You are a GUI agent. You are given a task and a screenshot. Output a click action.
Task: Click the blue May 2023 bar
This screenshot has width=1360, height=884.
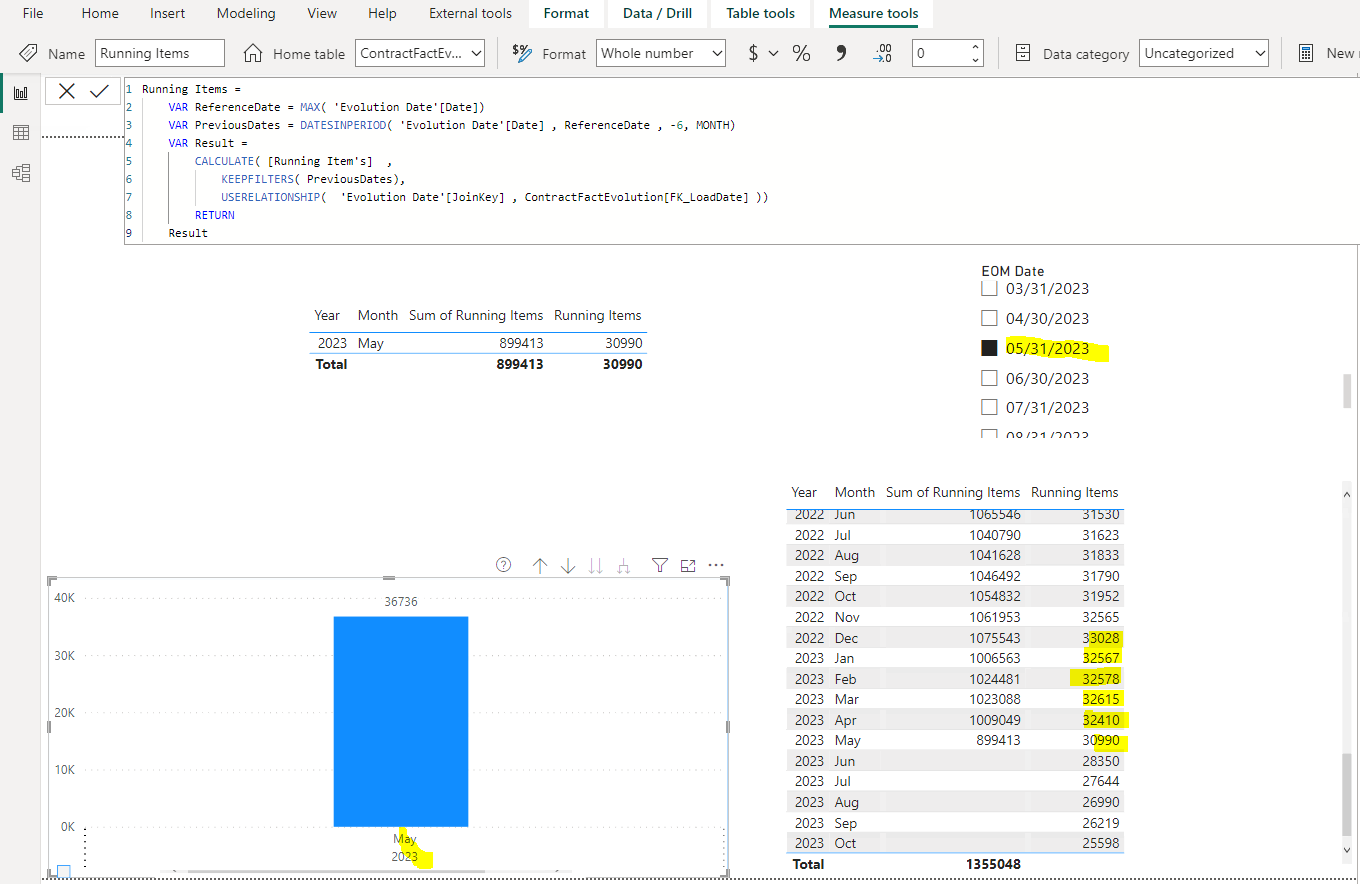(401, 721)
